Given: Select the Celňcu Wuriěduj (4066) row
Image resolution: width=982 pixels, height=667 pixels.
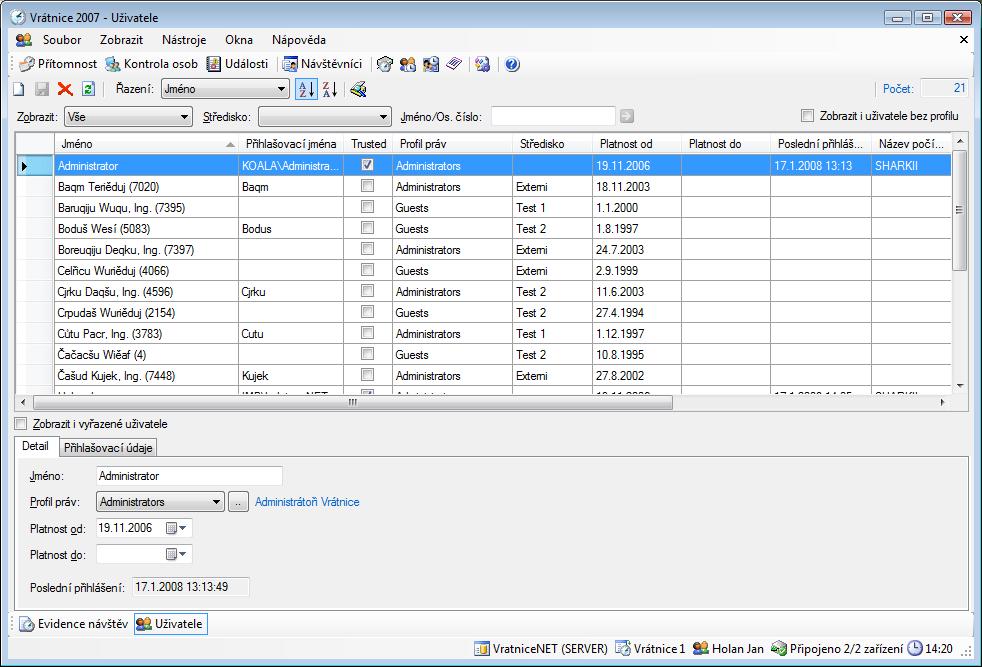Looking at the screenshot, I should point(483,271).
